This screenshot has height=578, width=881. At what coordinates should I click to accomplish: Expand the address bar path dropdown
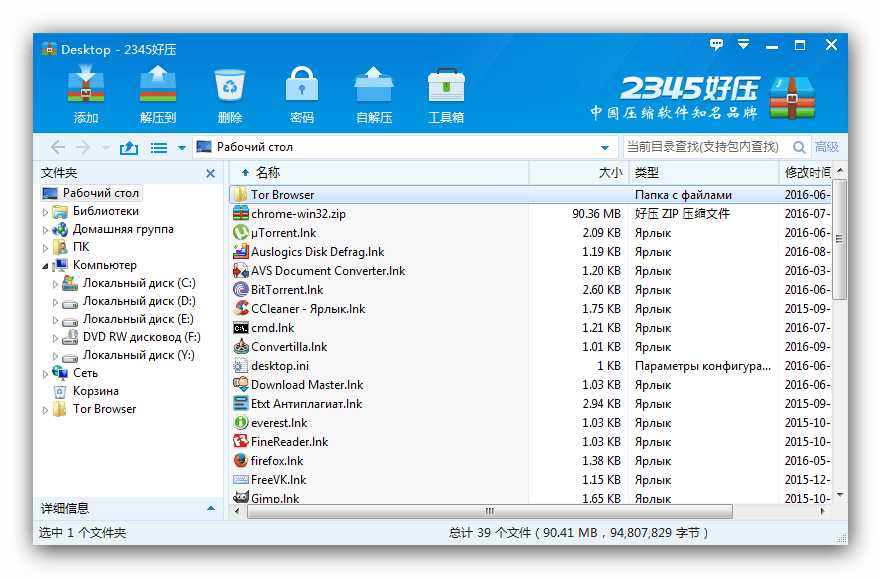pyautogui.click(x=604, y=148)
